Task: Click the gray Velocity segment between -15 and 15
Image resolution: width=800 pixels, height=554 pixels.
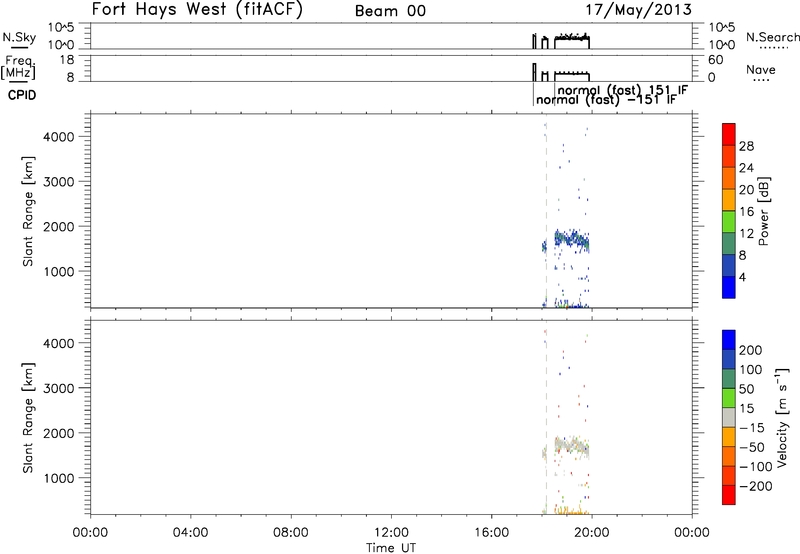Action: tap(729, 417)
